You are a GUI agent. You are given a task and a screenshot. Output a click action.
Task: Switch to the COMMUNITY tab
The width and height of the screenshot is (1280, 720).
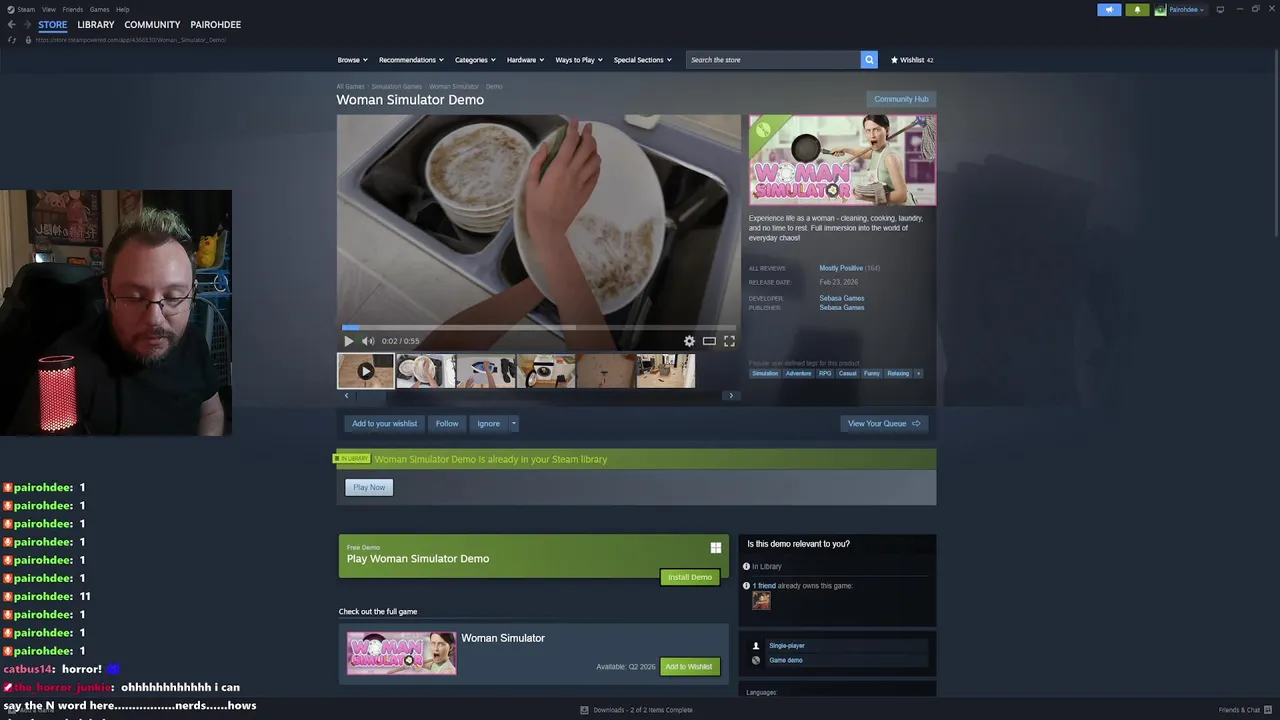[152, 24]
